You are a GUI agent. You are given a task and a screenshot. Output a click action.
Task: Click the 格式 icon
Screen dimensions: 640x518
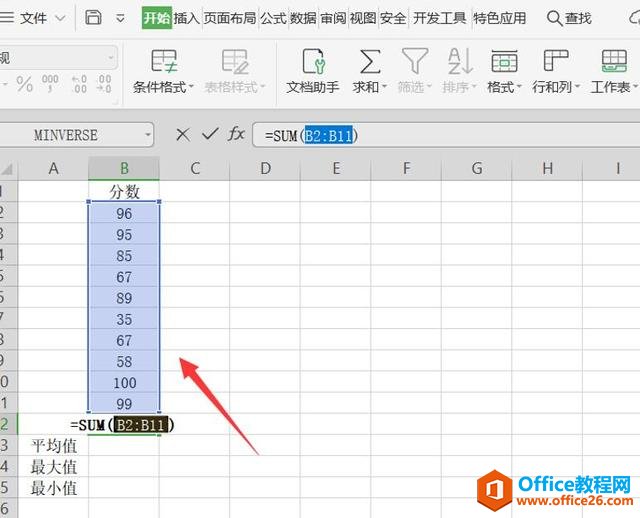click(x=504, y=61)
